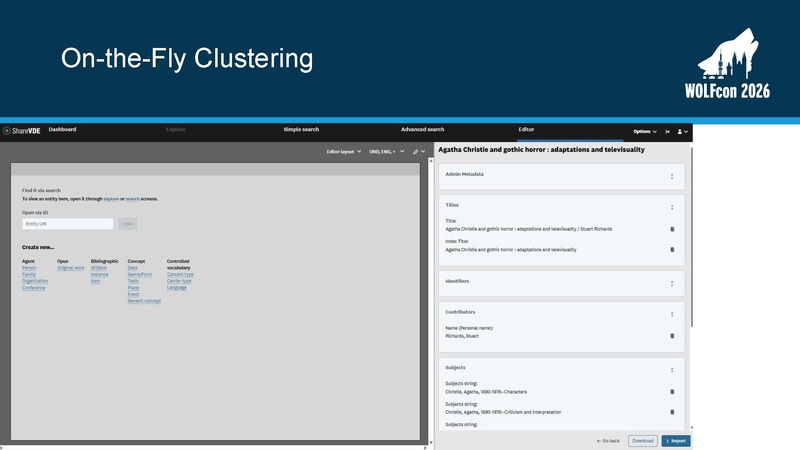Screen dimensions: 800x450
Task: Open the user account menu icon
Action: 682,132
